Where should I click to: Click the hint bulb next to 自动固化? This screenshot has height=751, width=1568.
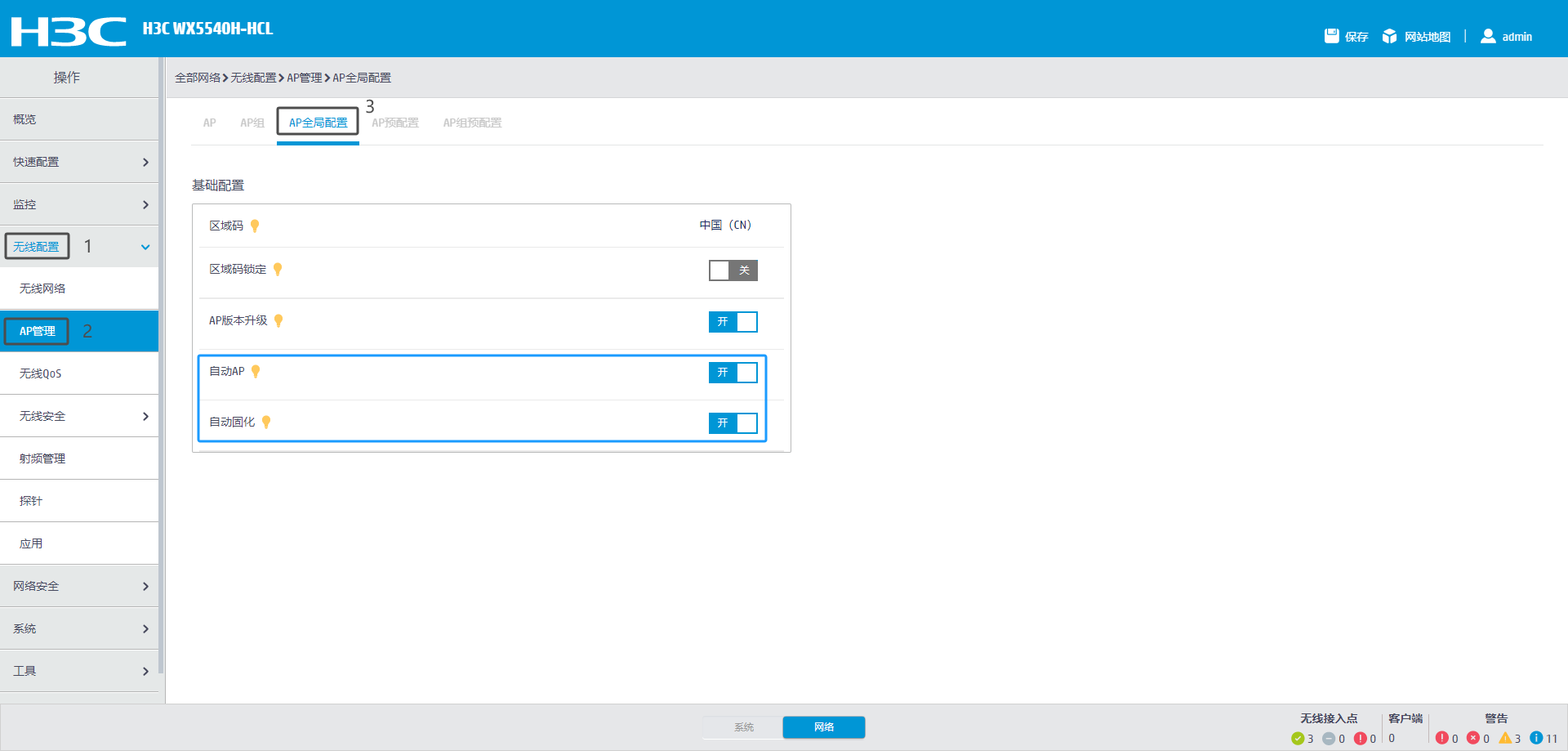coord(266,422)
